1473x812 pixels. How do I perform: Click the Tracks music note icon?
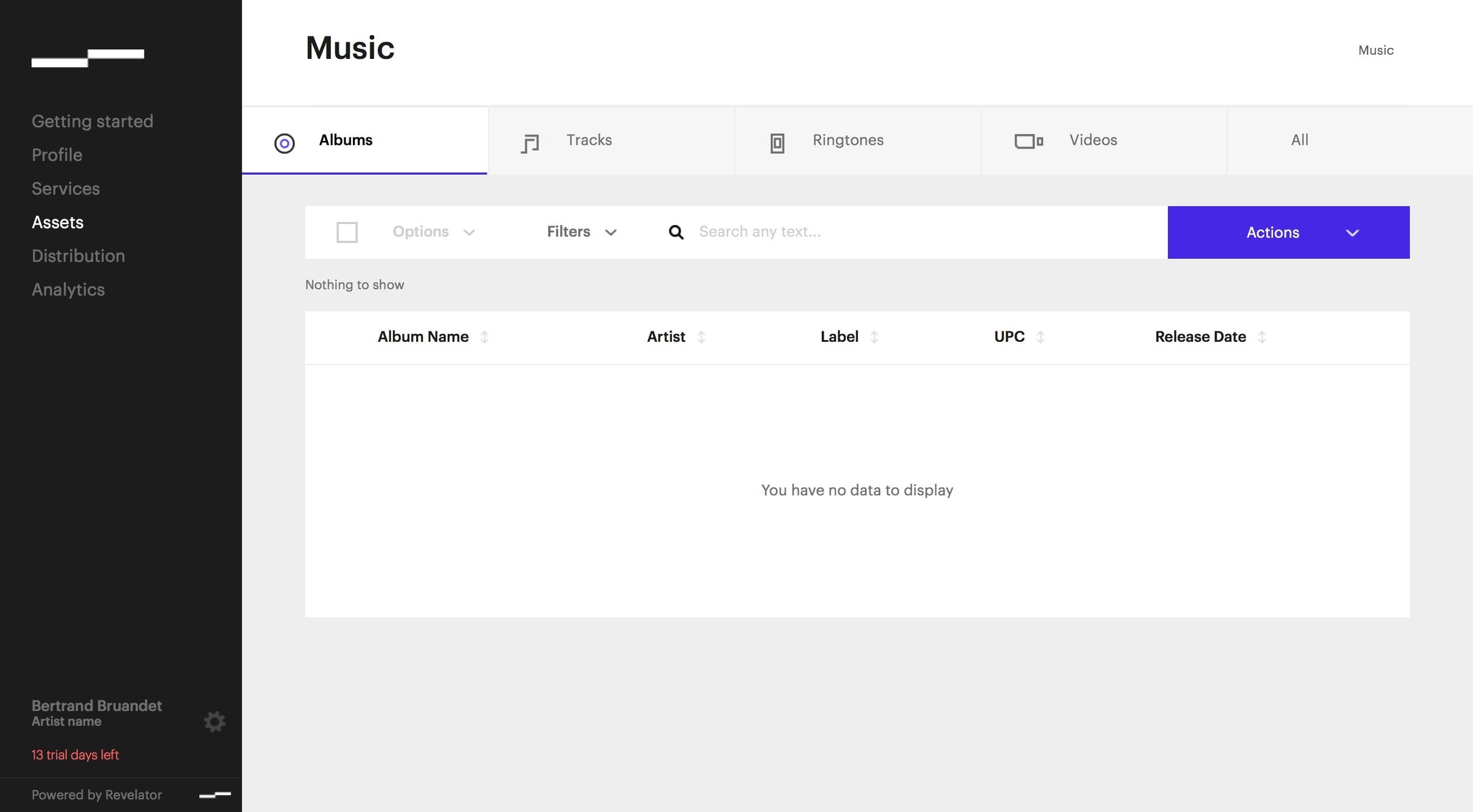pyautogui.click(x=530, y=144)
